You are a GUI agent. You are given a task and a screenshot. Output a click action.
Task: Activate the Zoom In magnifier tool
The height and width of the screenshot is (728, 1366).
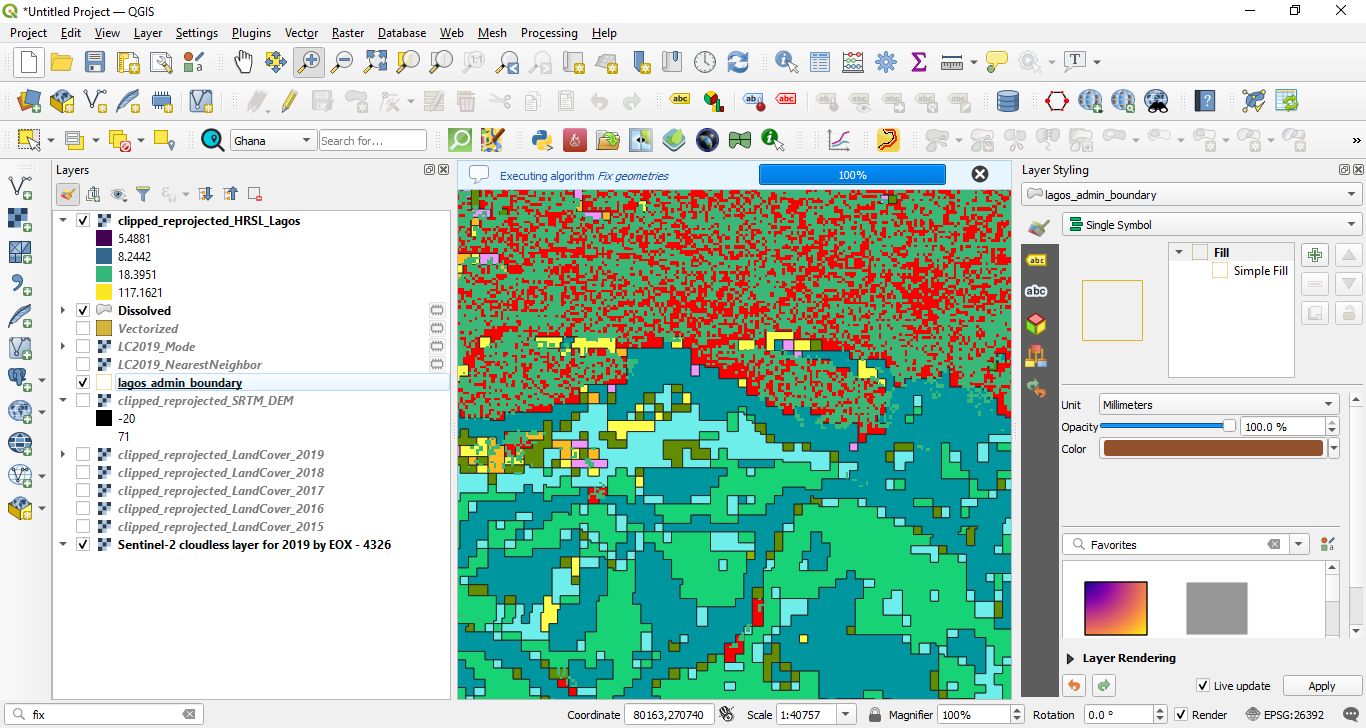pyautogui.click(x=309, y=62)
